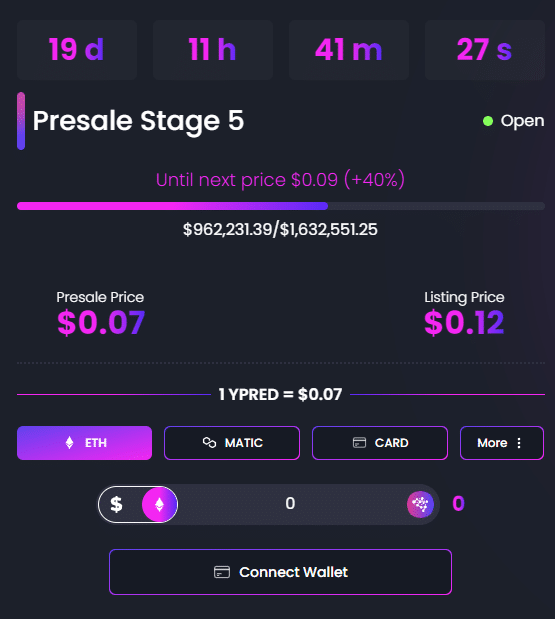Click the wallet icon in Connect Wallet

pyautogui.click(x=222, y=572)
